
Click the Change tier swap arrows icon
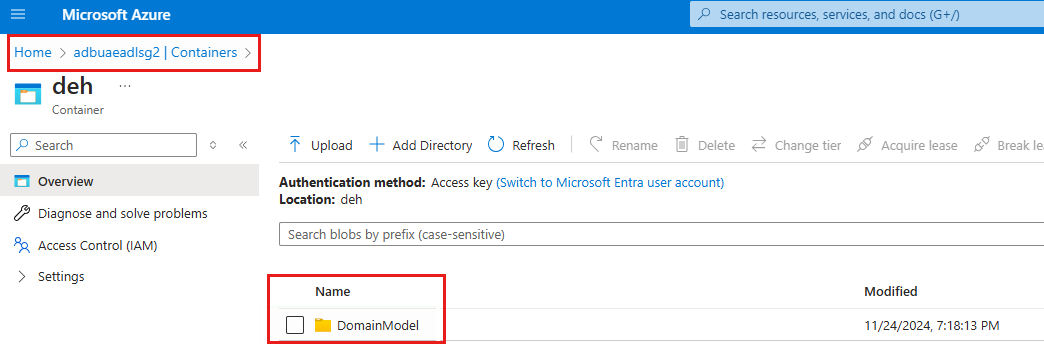point(759,145)
